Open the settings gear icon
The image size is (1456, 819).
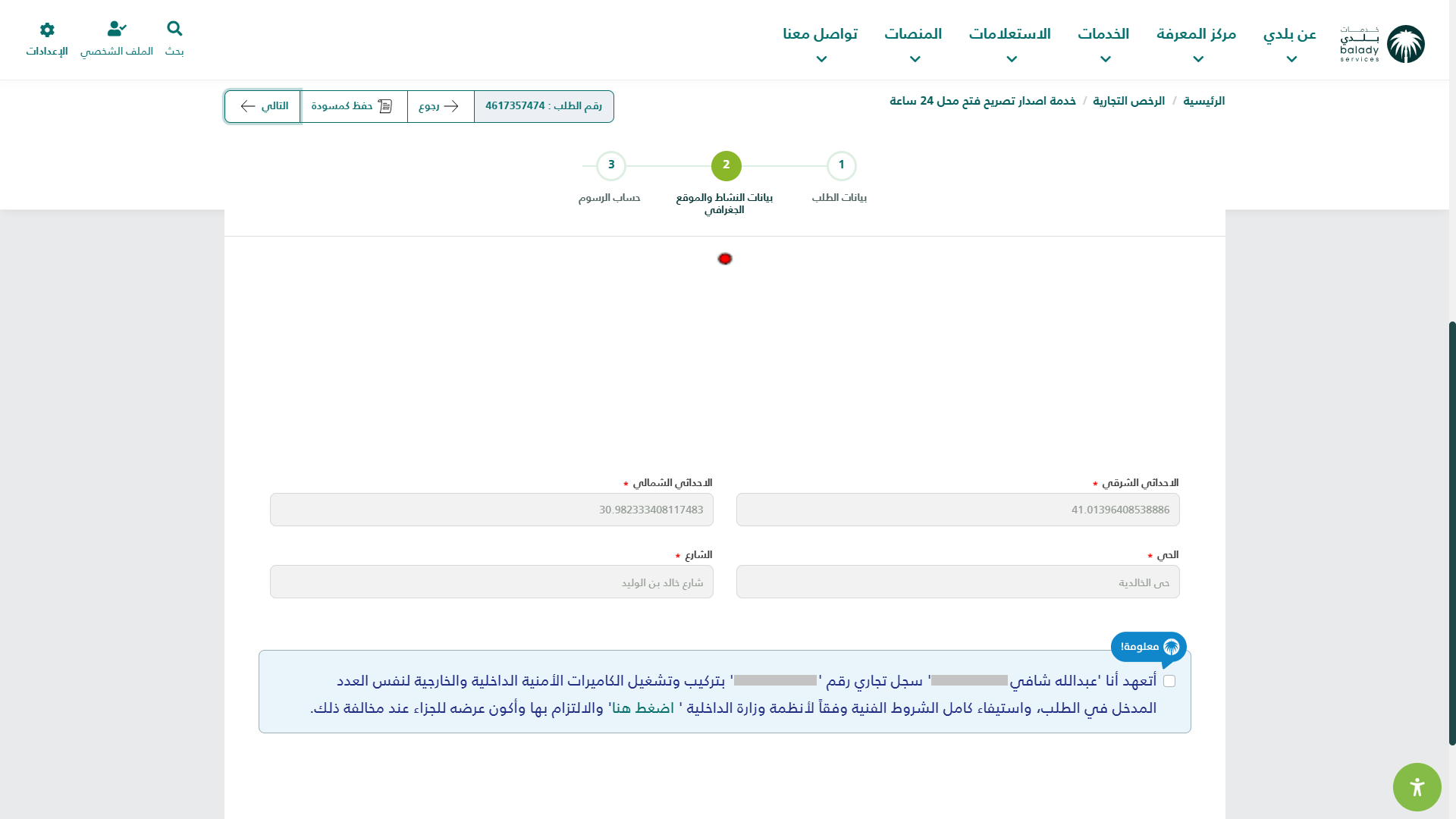pos(47,30)
